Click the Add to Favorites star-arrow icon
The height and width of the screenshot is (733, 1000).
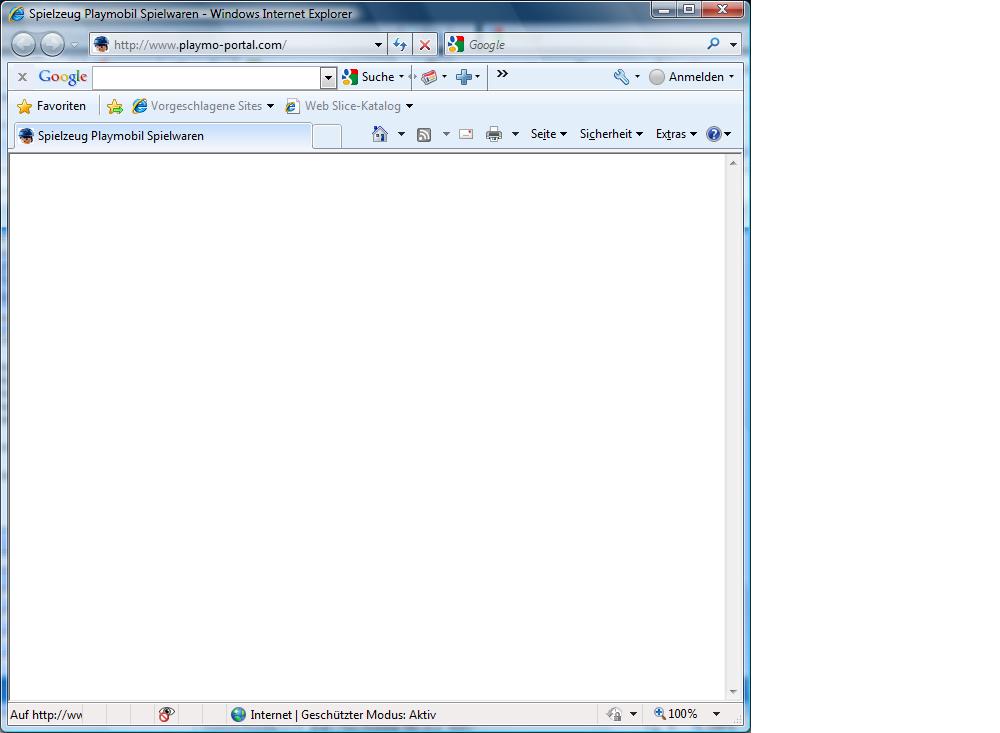point(115,106)
